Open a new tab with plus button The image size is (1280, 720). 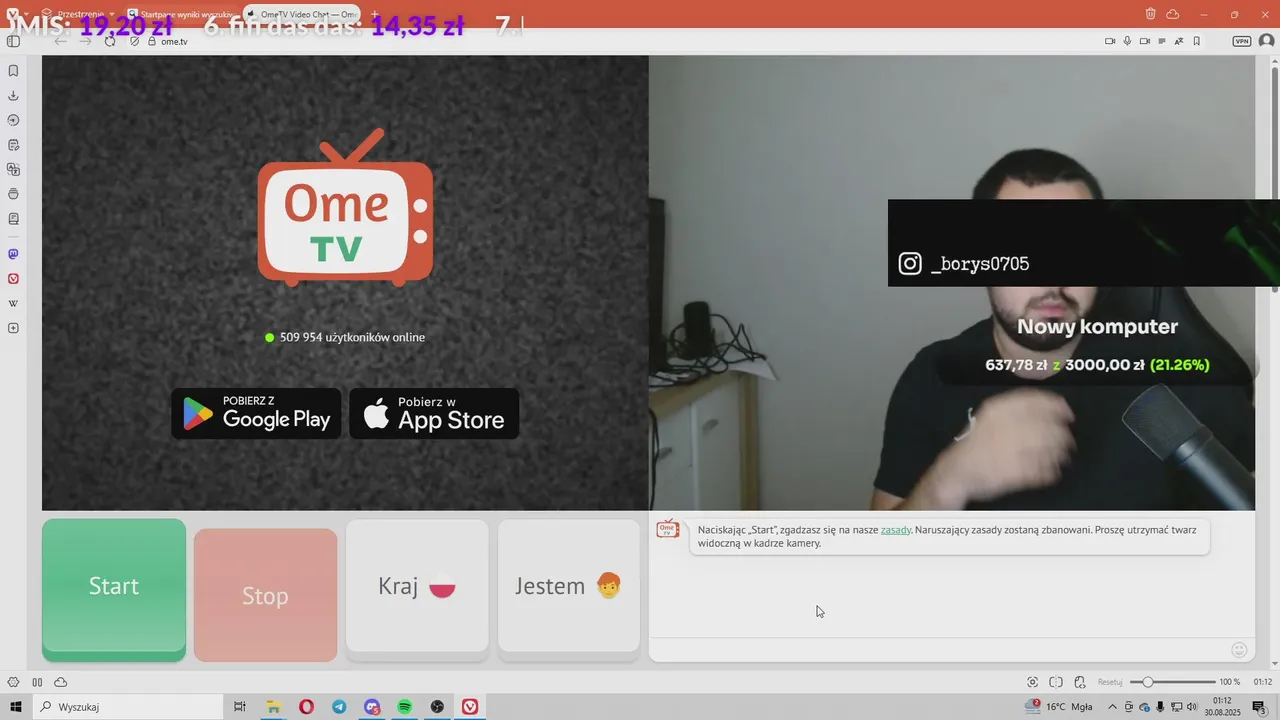pyautogui.click(x=375, y=14)
